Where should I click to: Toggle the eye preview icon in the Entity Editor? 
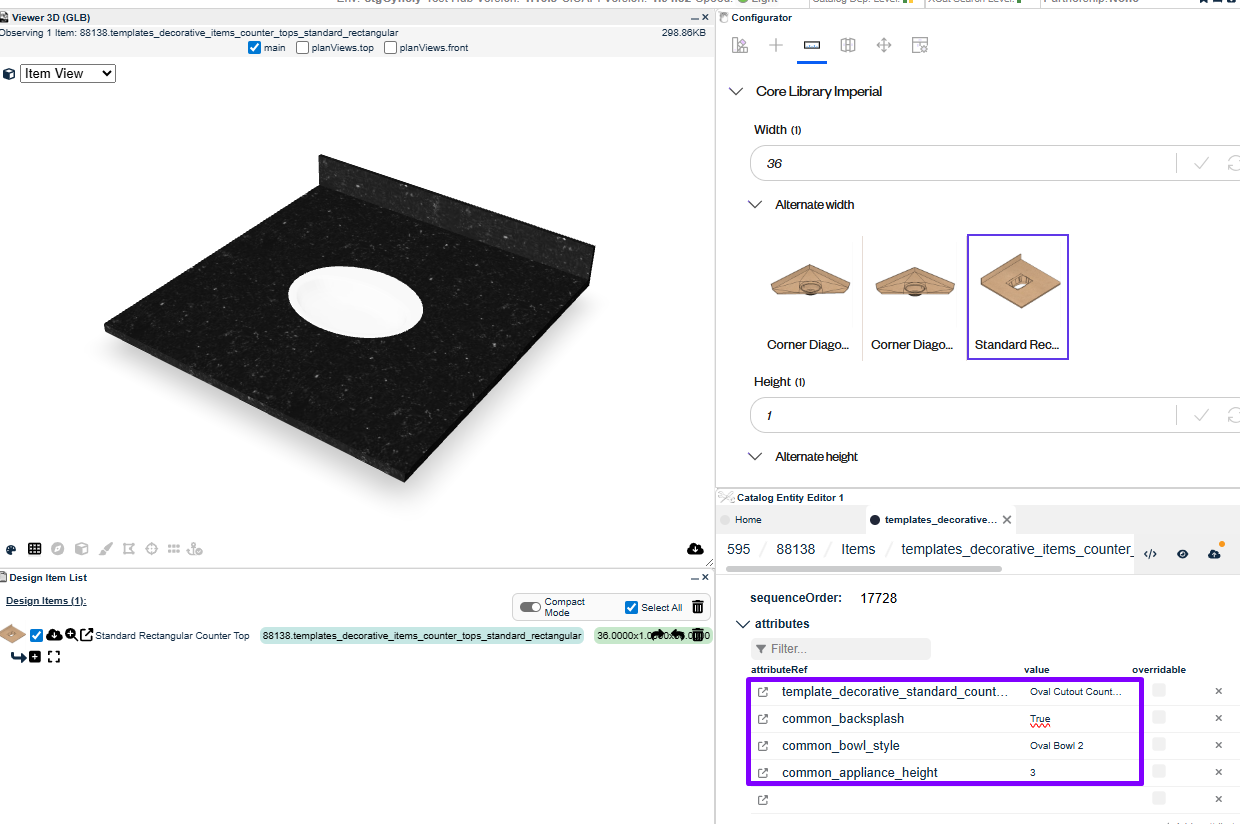point(1182,553)
